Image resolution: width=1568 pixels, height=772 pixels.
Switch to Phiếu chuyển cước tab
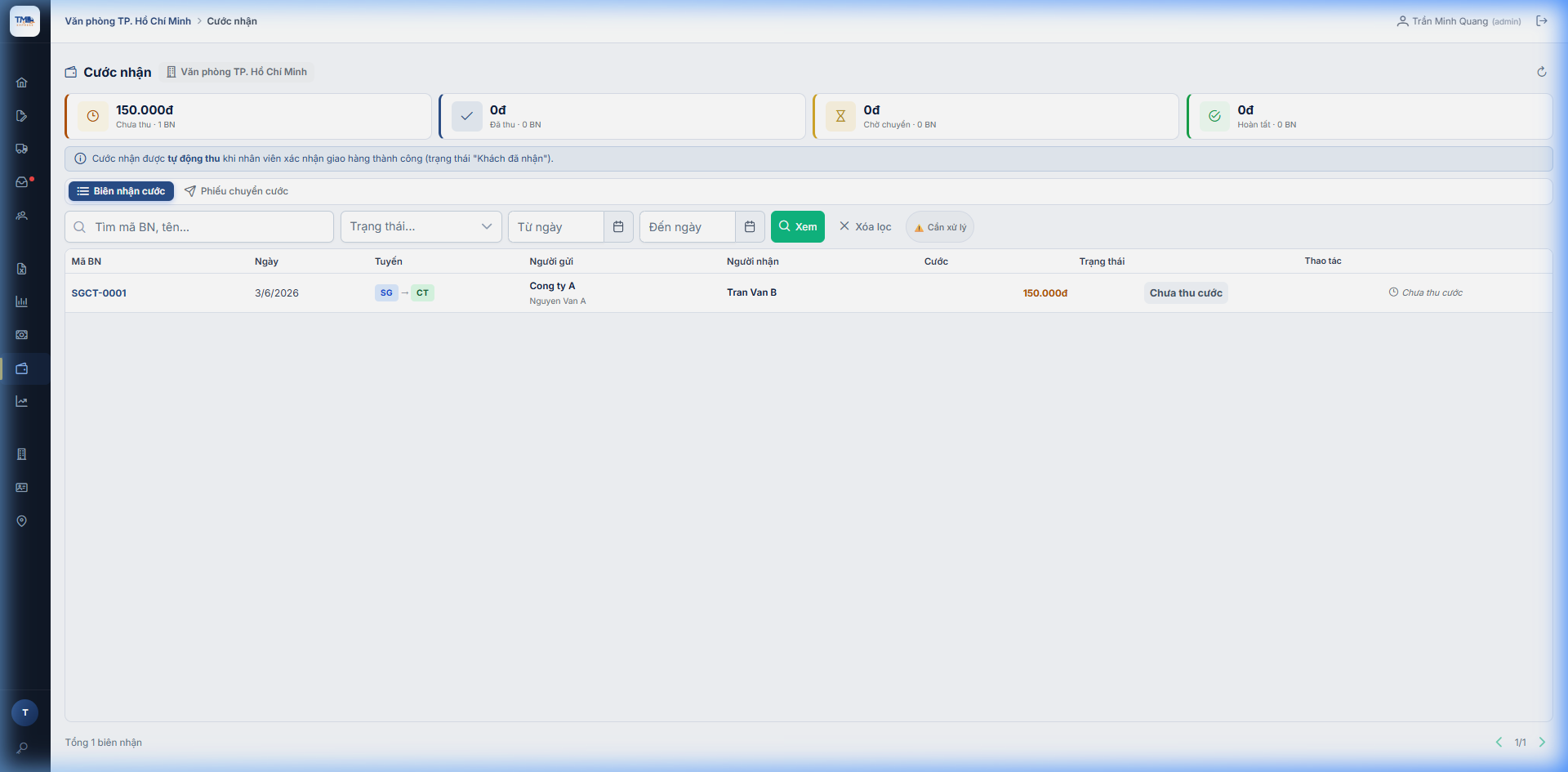click(x=236, y=191)
